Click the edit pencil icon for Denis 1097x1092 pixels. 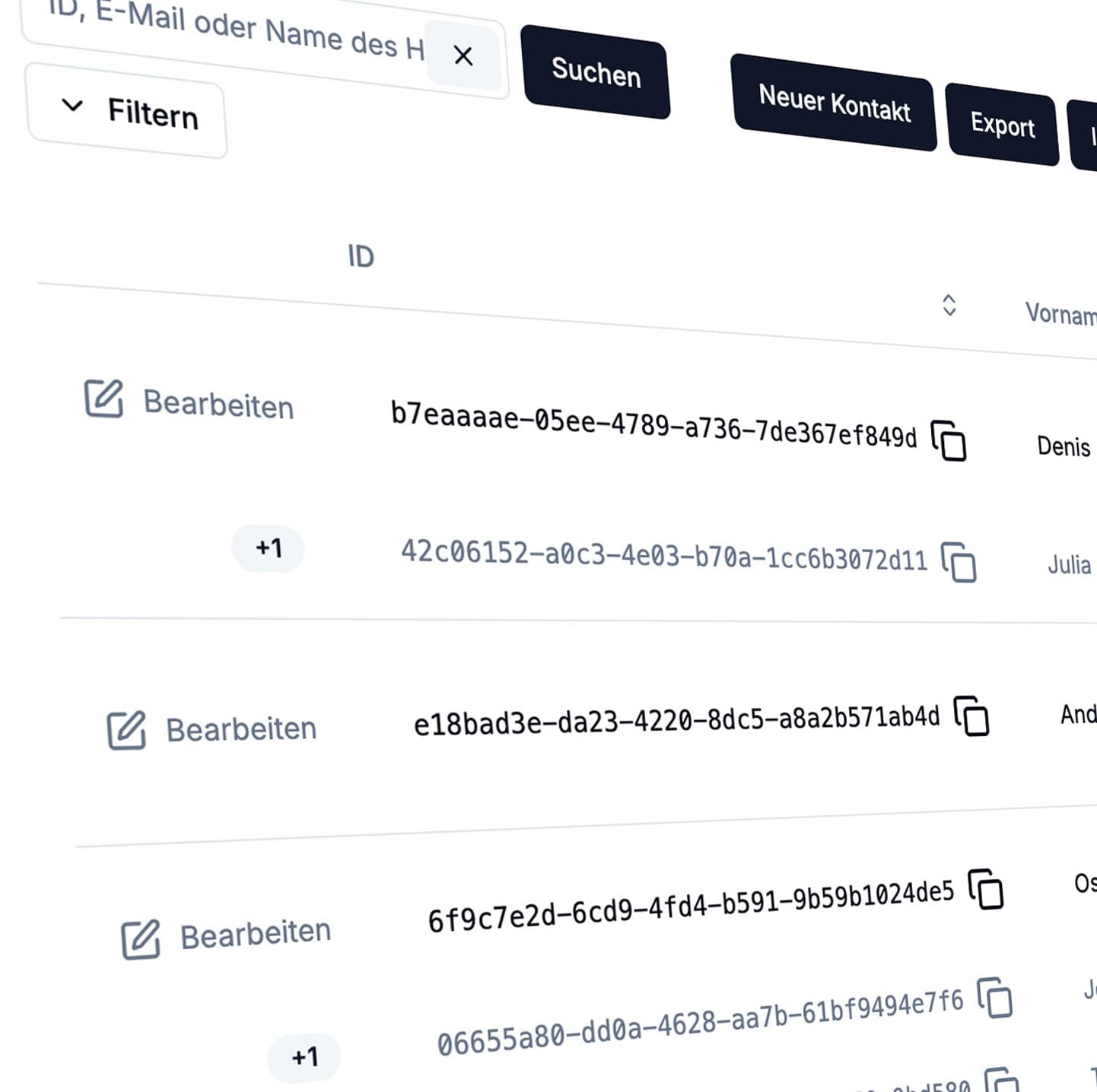pos(103,398)
